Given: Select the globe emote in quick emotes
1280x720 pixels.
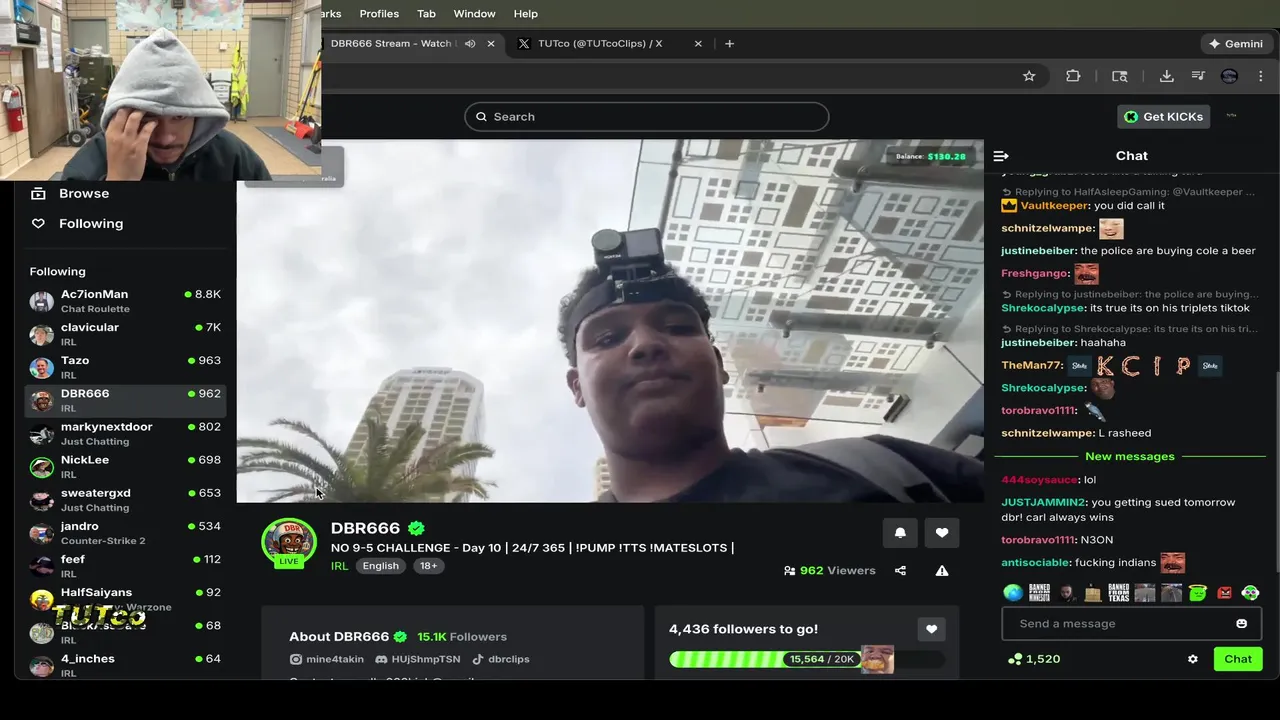Looking at the screenshot, I should point(1013,593).
